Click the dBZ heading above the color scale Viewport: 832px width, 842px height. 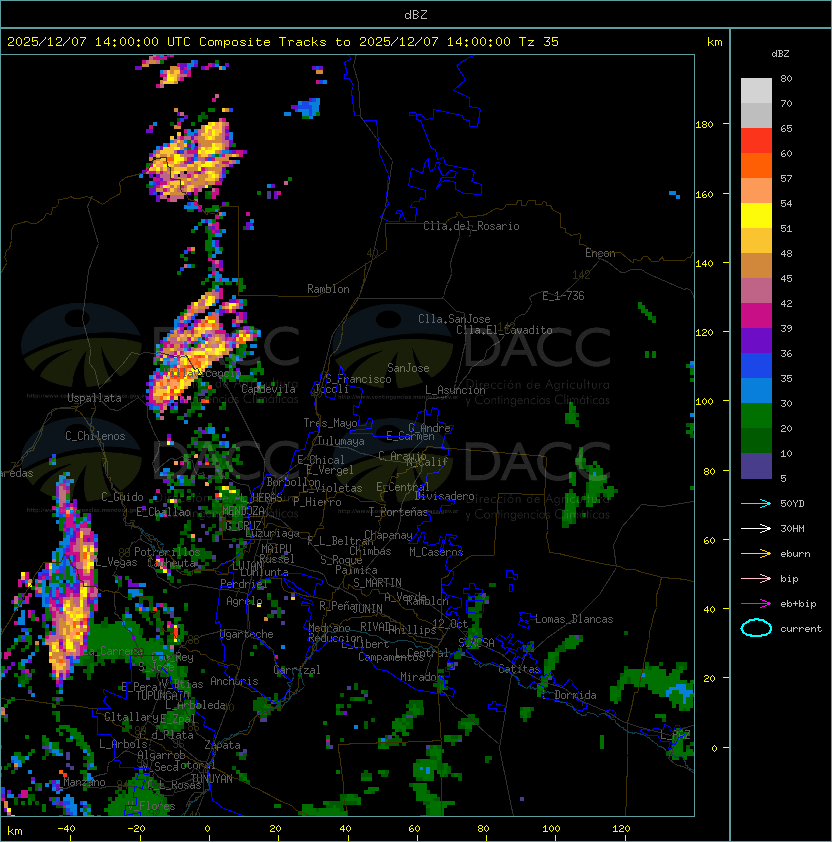pos(780,54)
